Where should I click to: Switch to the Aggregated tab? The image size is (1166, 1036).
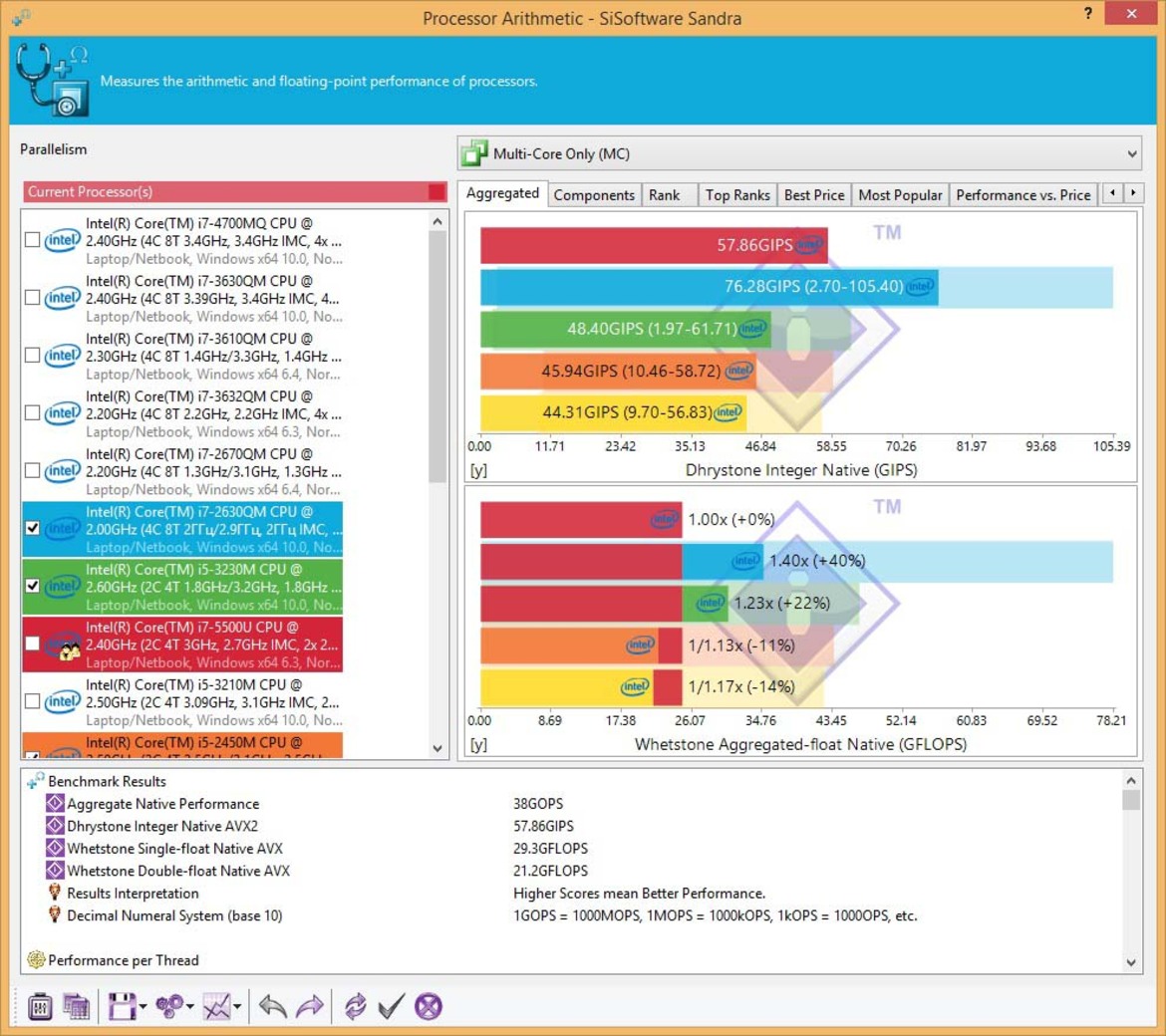(502, 193)
